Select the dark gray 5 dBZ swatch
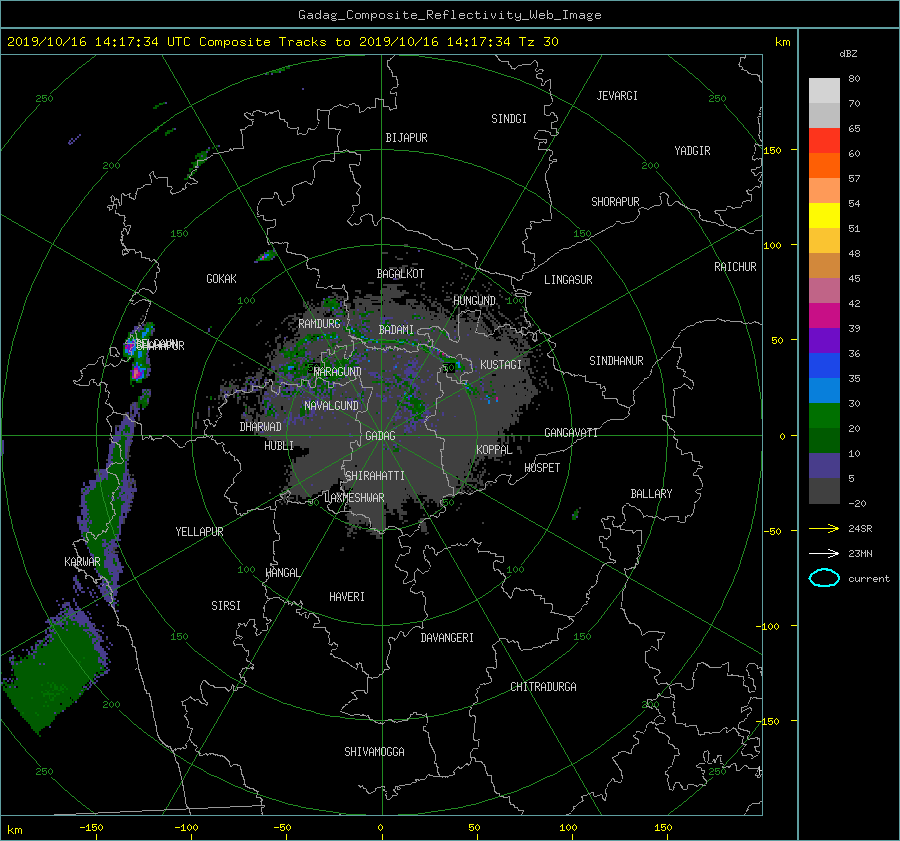The height and width of the screenshot is (841, 900). (x=824, y=490)
